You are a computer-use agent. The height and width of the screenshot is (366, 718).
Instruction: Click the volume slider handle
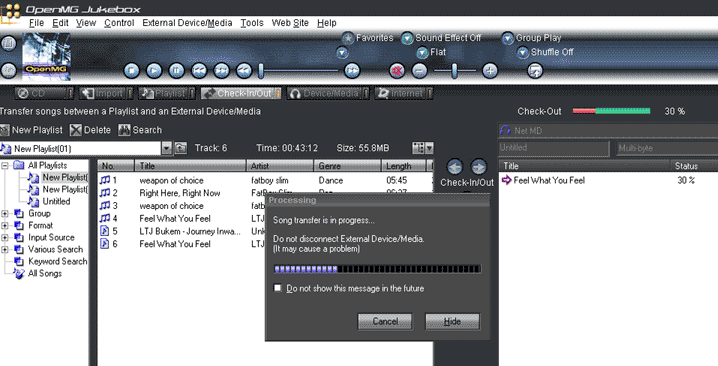pyautogui.click(x=454, y=71)
